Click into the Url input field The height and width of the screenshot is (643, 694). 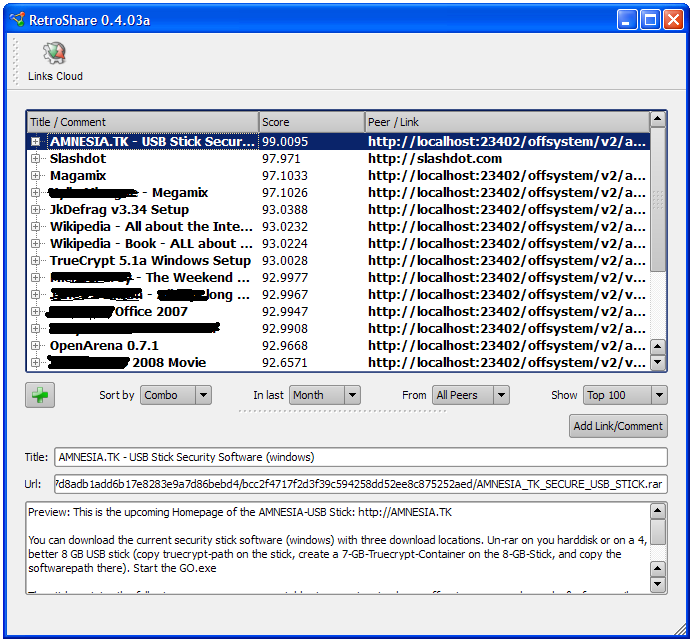[x=361, y=484]
